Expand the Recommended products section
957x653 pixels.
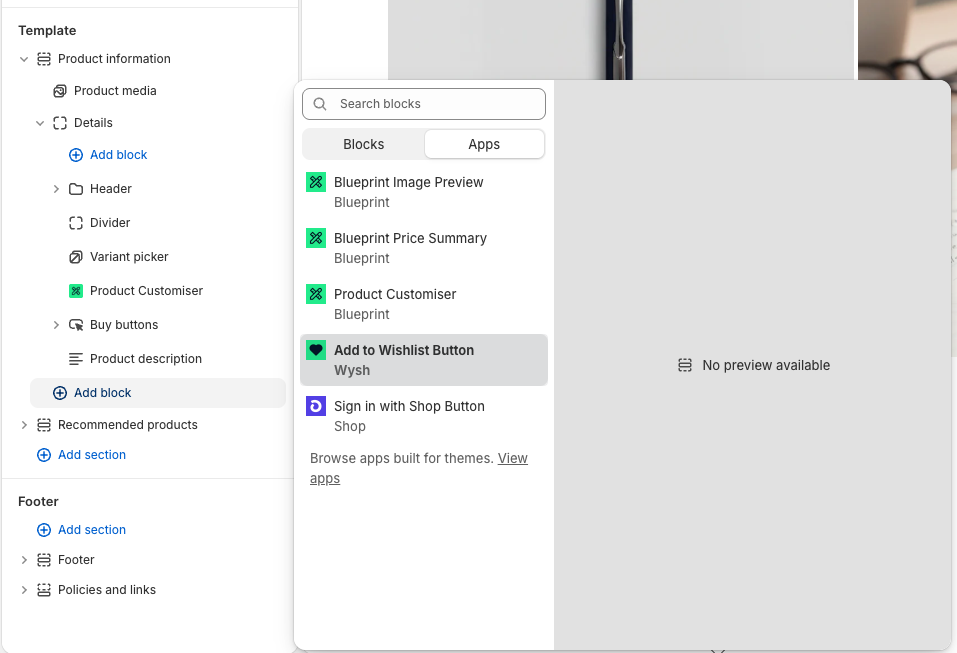pos(24,425)
